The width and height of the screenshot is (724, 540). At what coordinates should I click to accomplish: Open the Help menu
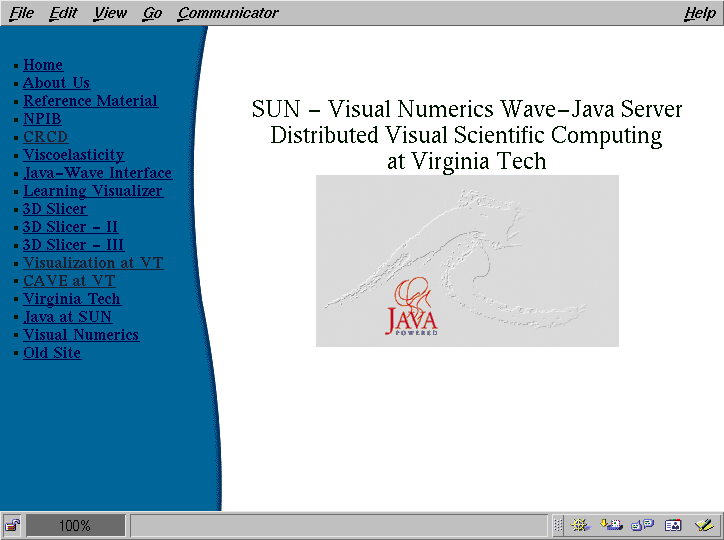click(x=700, y=13)
